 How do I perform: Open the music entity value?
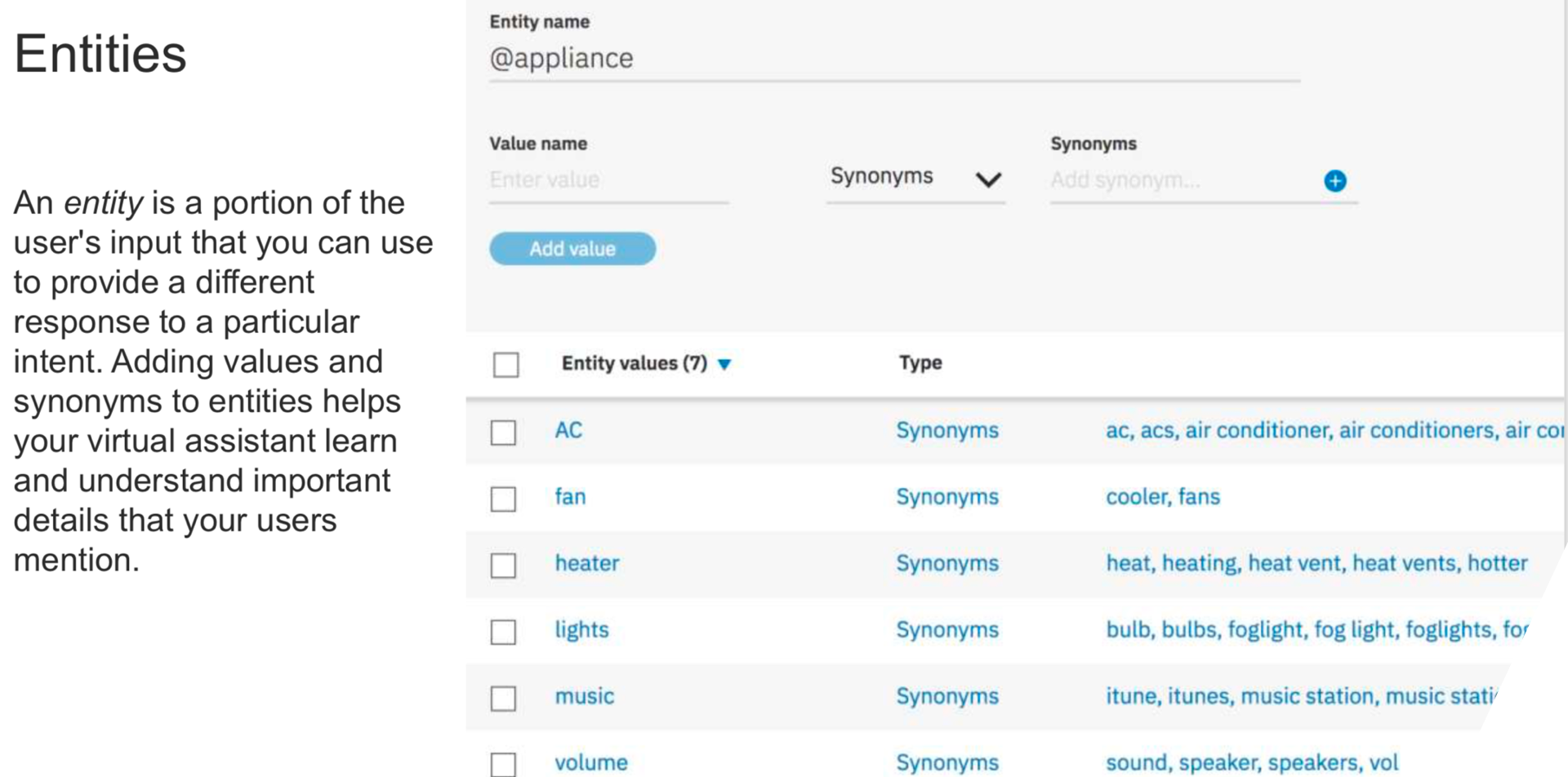point(584,696)
